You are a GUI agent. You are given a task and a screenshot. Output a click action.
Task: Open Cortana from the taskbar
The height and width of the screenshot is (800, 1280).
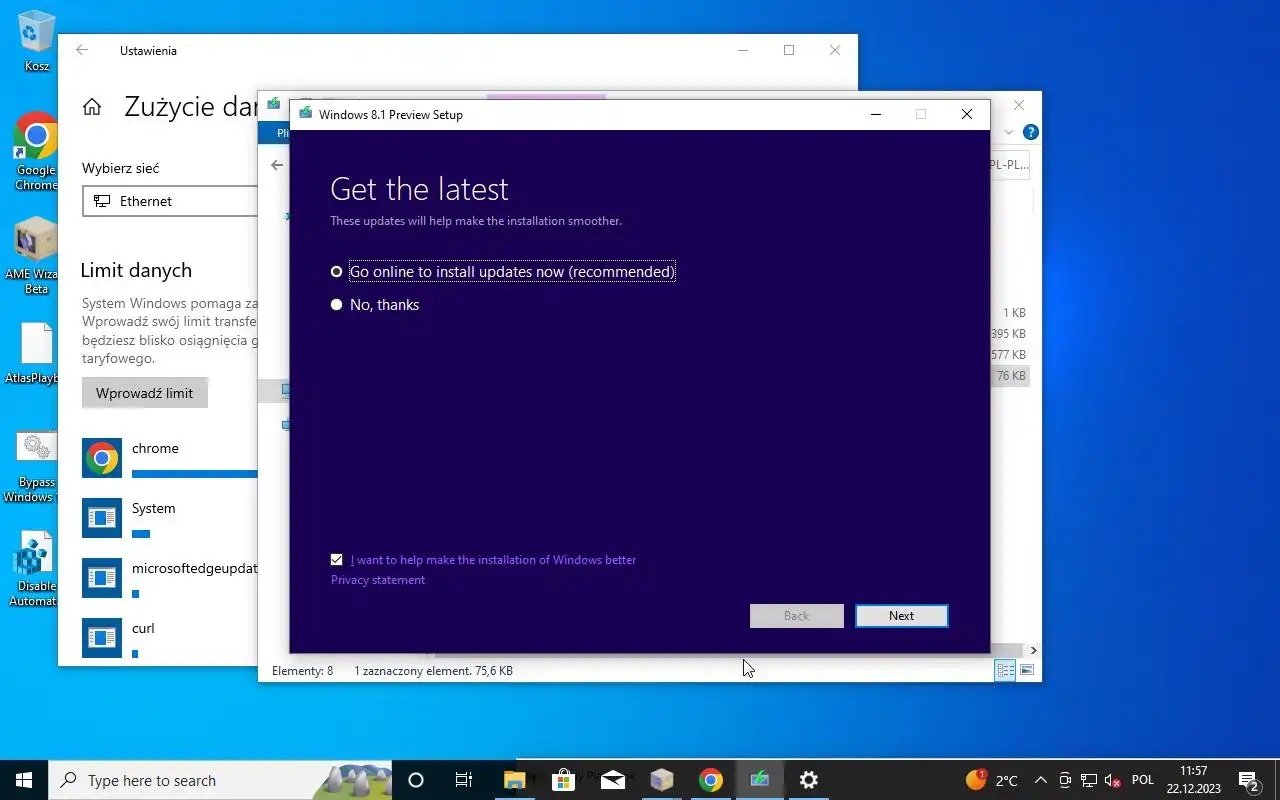tap(416, 780)
